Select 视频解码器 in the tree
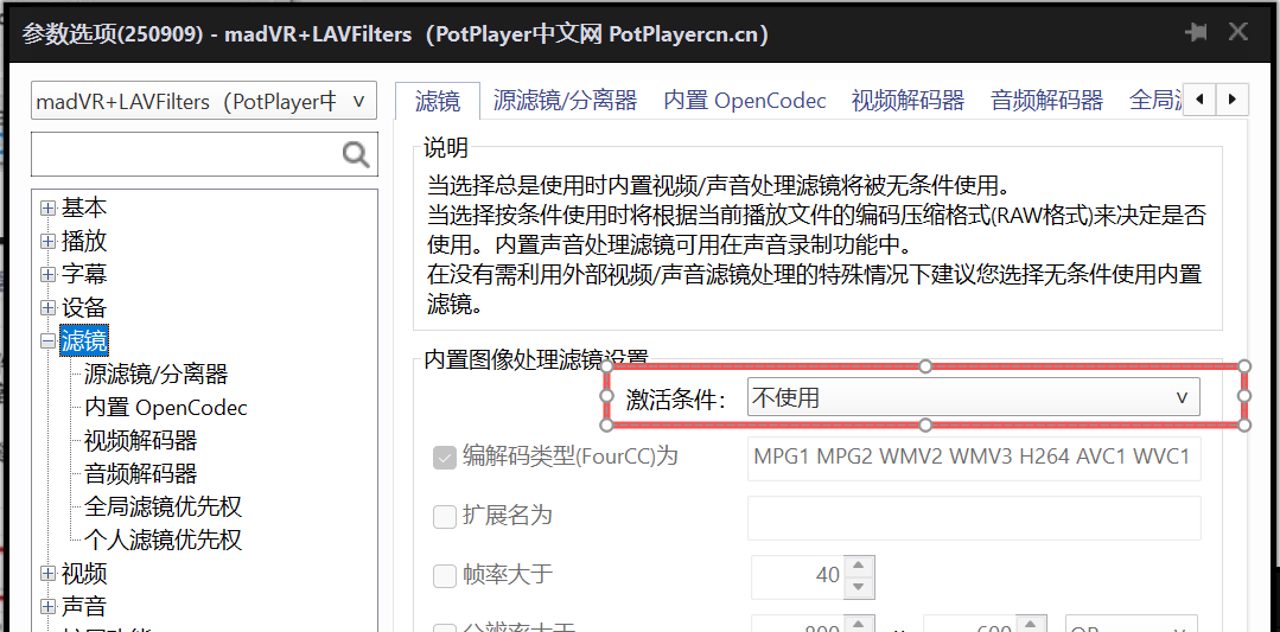 click(140, 440)
